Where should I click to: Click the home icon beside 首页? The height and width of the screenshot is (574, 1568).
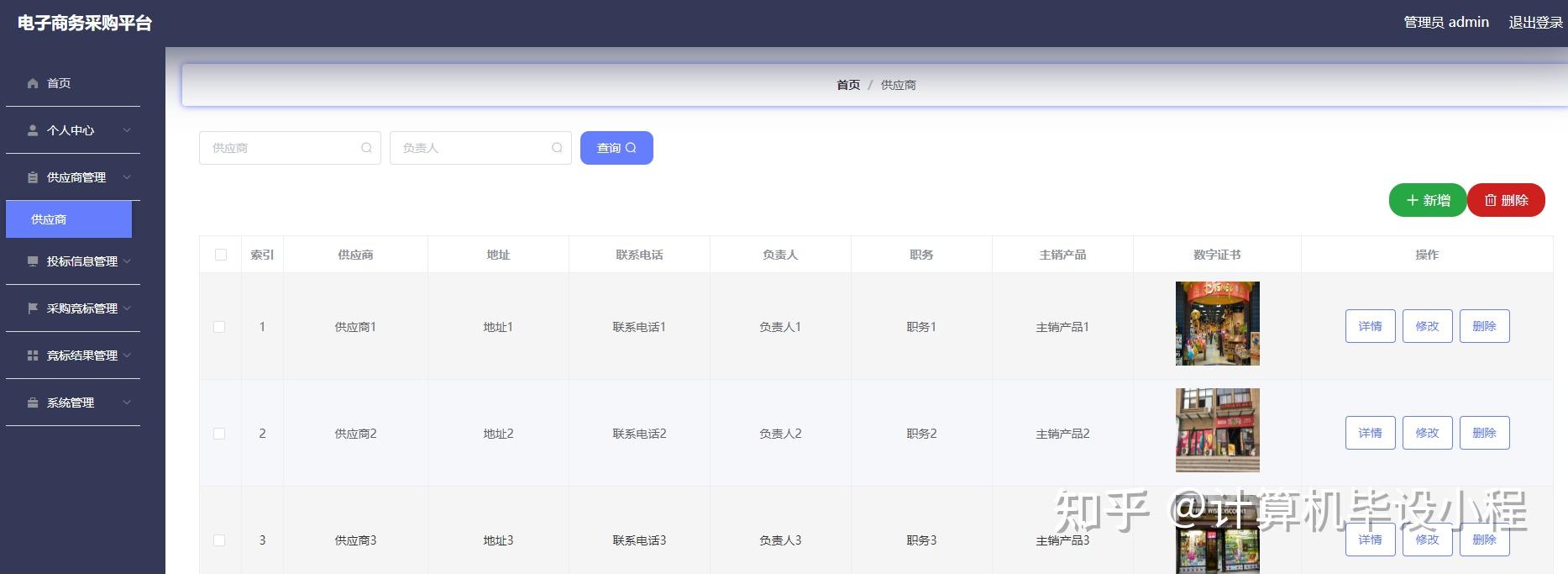click(x=33, y=83)
